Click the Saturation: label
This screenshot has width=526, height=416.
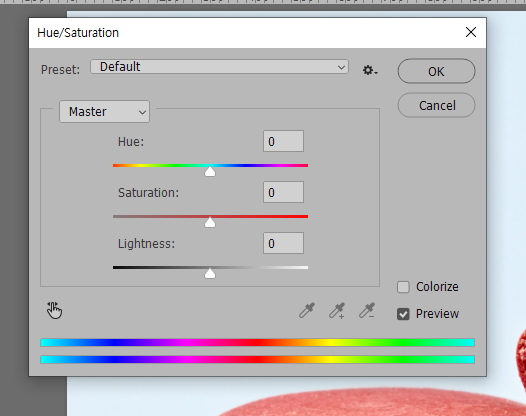pos(148,193)
